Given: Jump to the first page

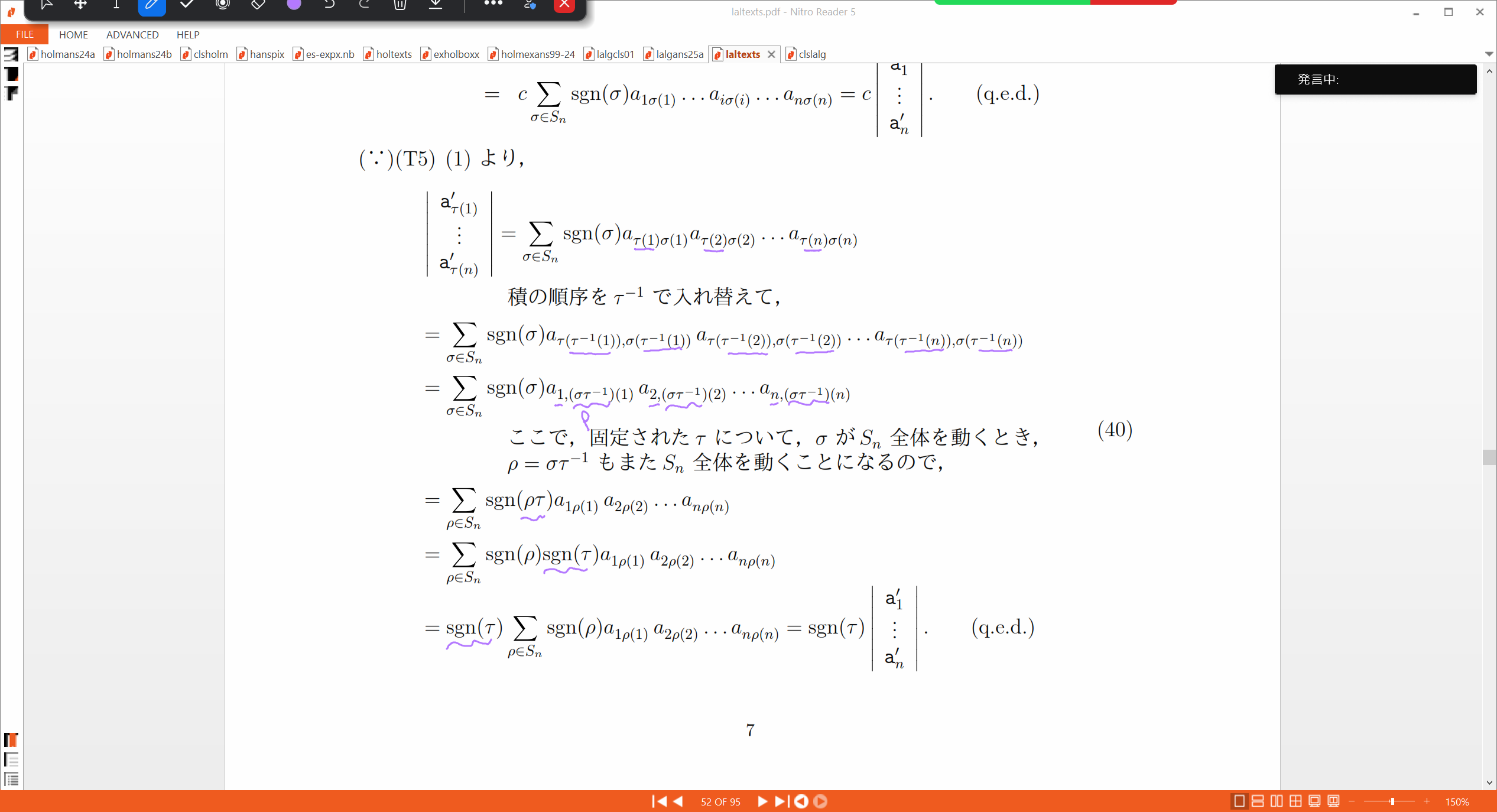Looking at the screenshot, I should coord(659,801).
